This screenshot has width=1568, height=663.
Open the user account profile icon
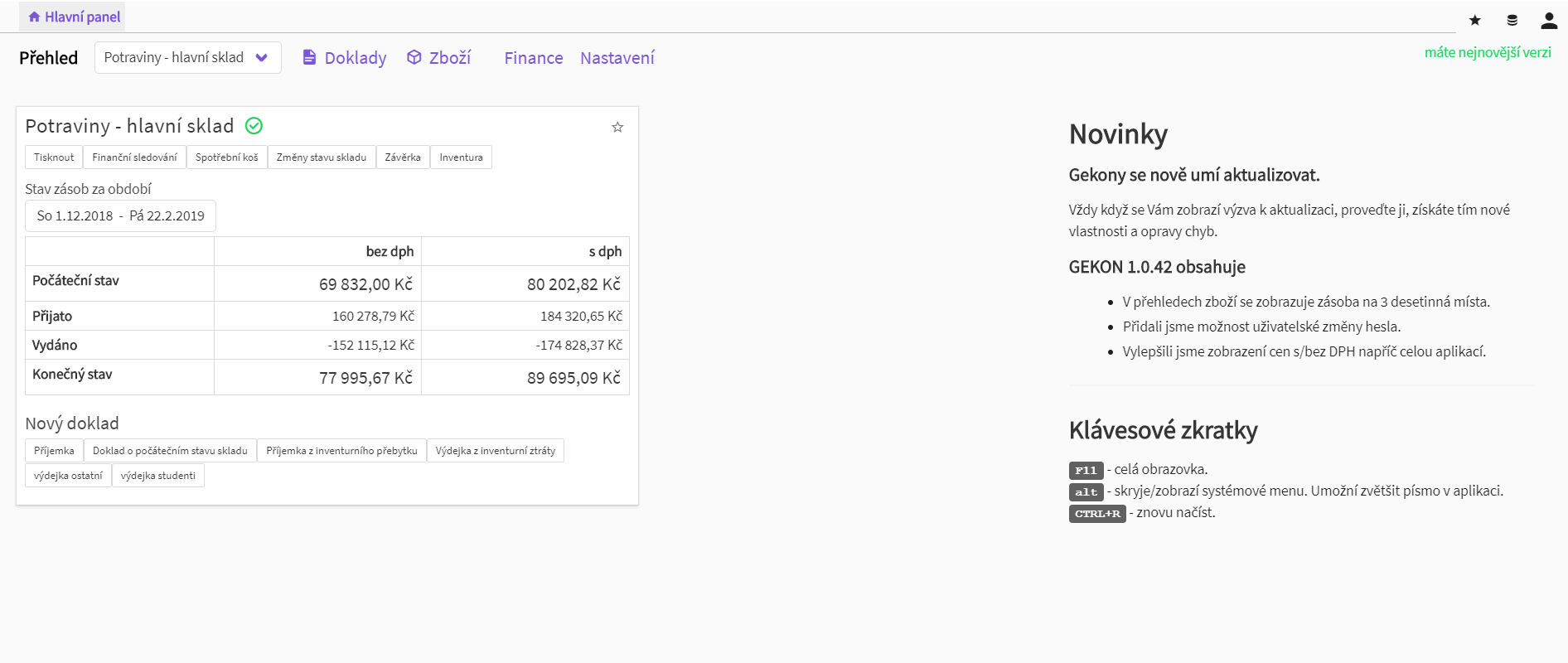pos(1548,20)
